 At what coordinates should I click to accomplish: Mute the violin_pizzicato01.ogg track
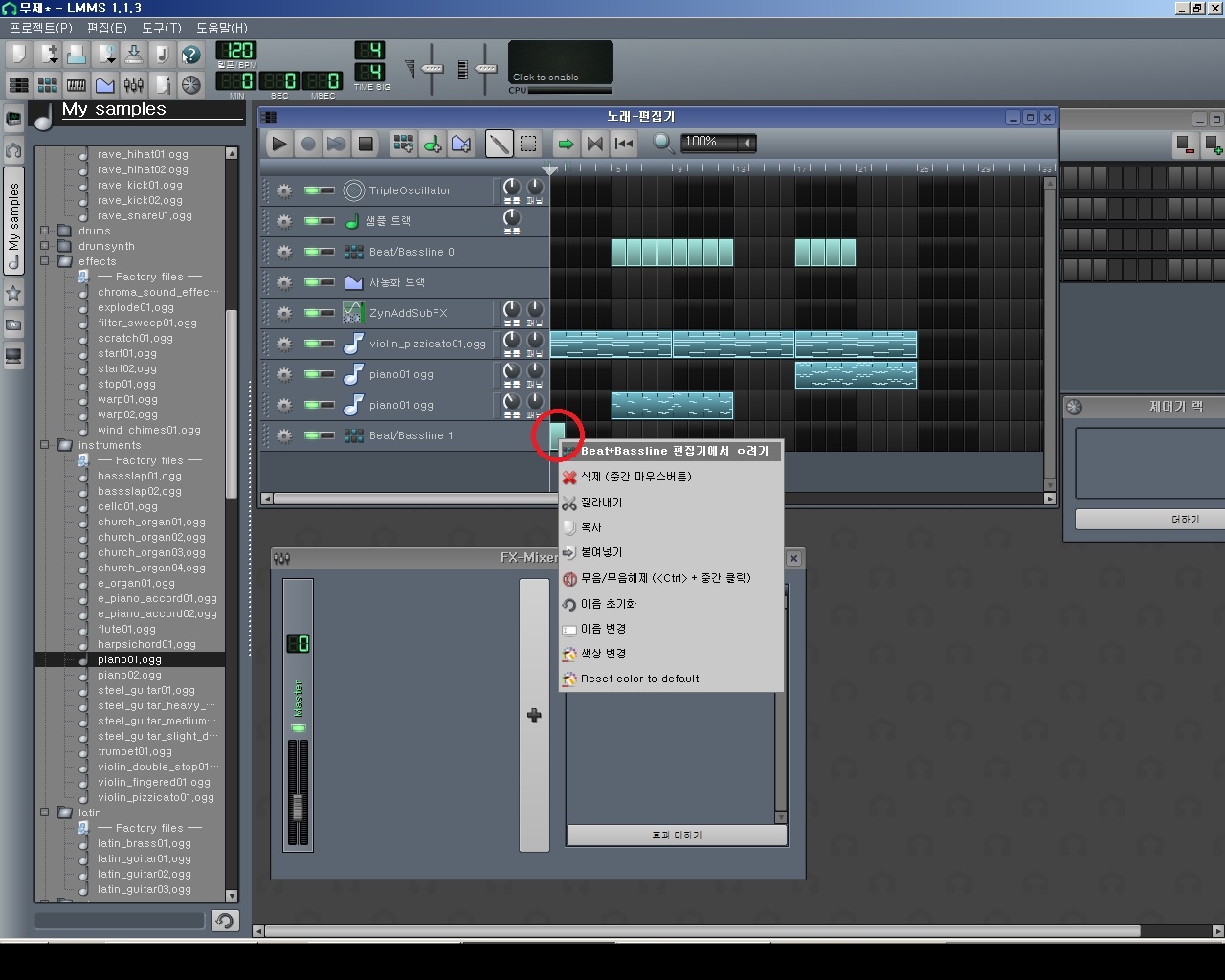[x=311, y=344]
